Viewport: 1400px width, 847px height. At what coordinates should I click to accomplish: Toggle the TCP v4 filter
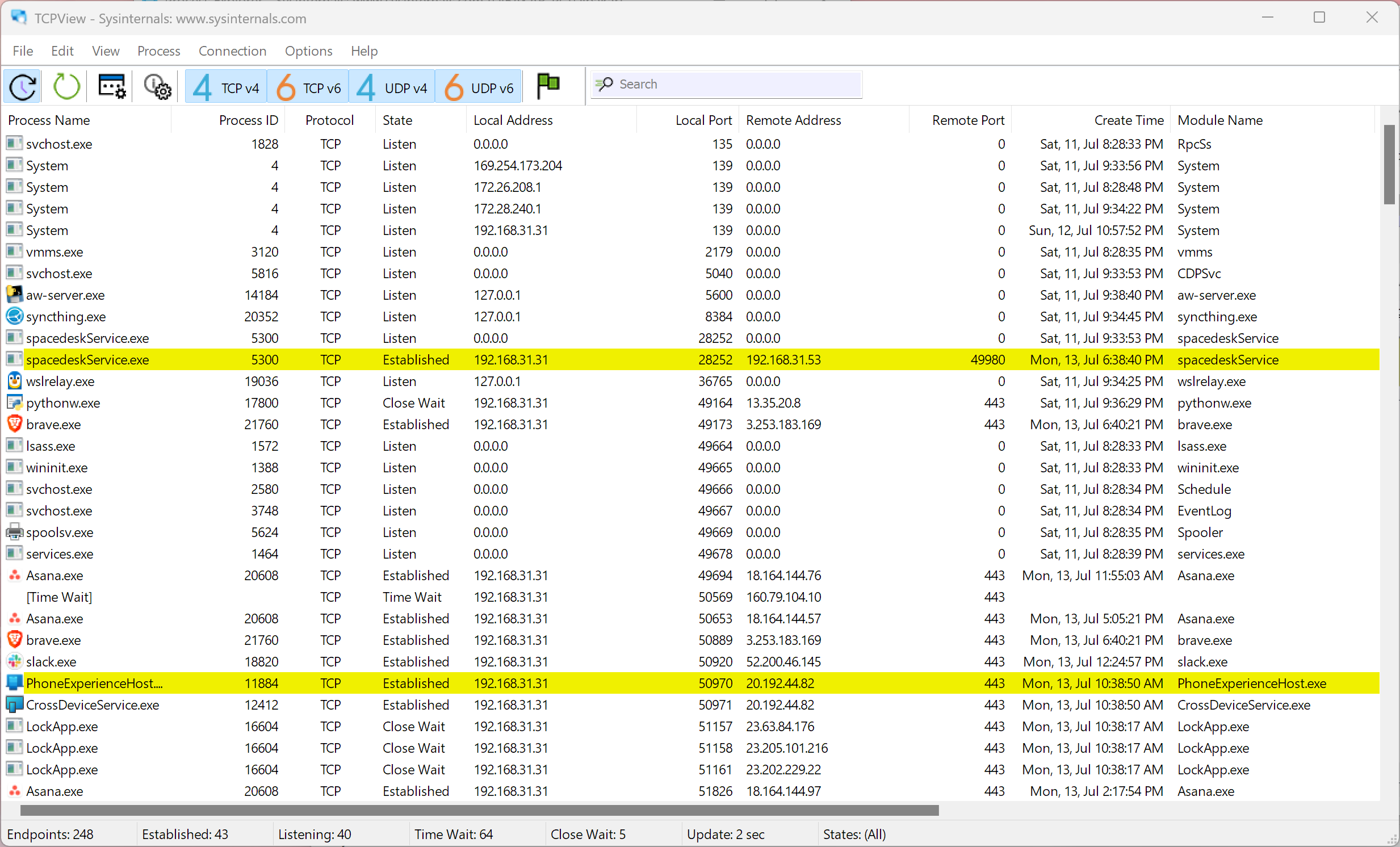click(226, 87)
